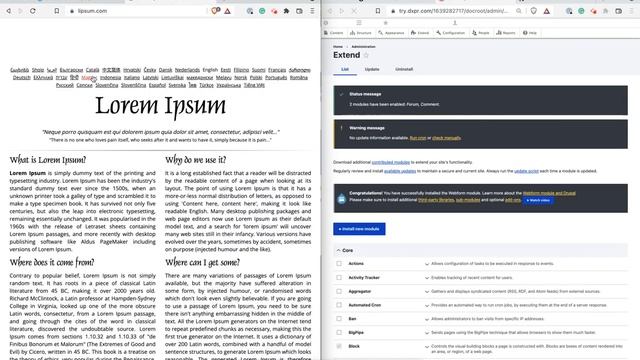Open Content in Drupal admin toolbar

[333, 33]
